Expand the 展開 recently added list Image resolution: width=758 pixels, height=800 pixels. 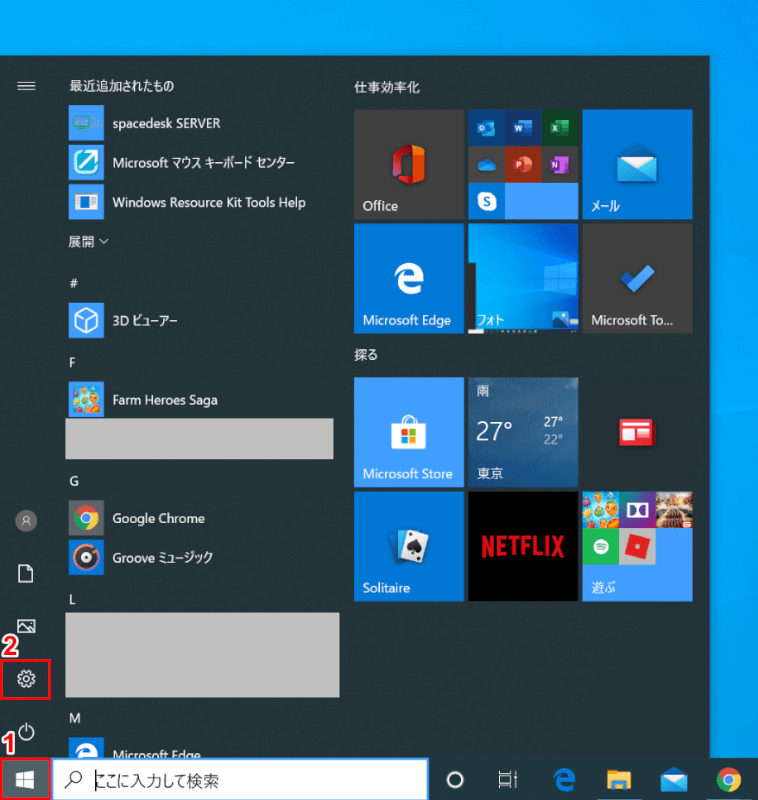coord(89,241)
